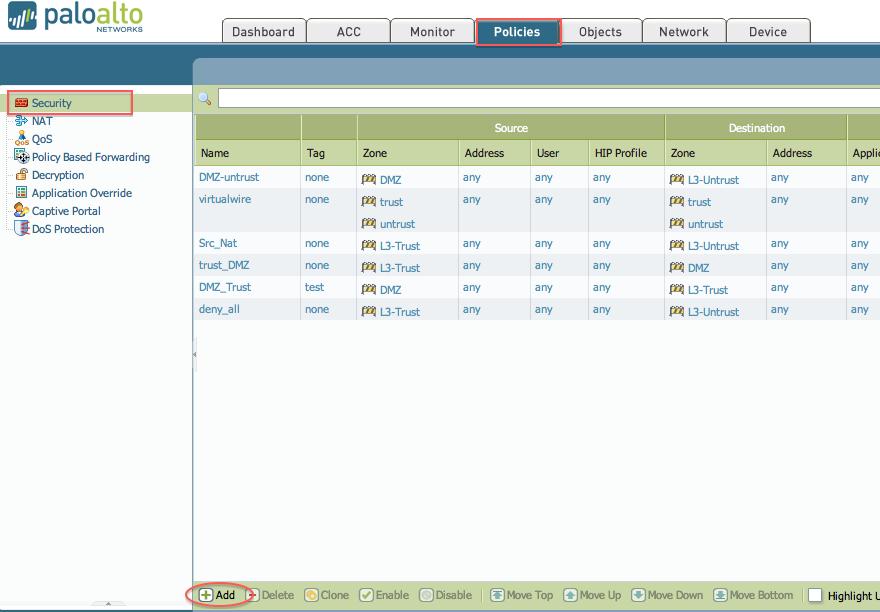
Task: Toggle the Highlight checkbox
Action: click(x=815, y=595)
